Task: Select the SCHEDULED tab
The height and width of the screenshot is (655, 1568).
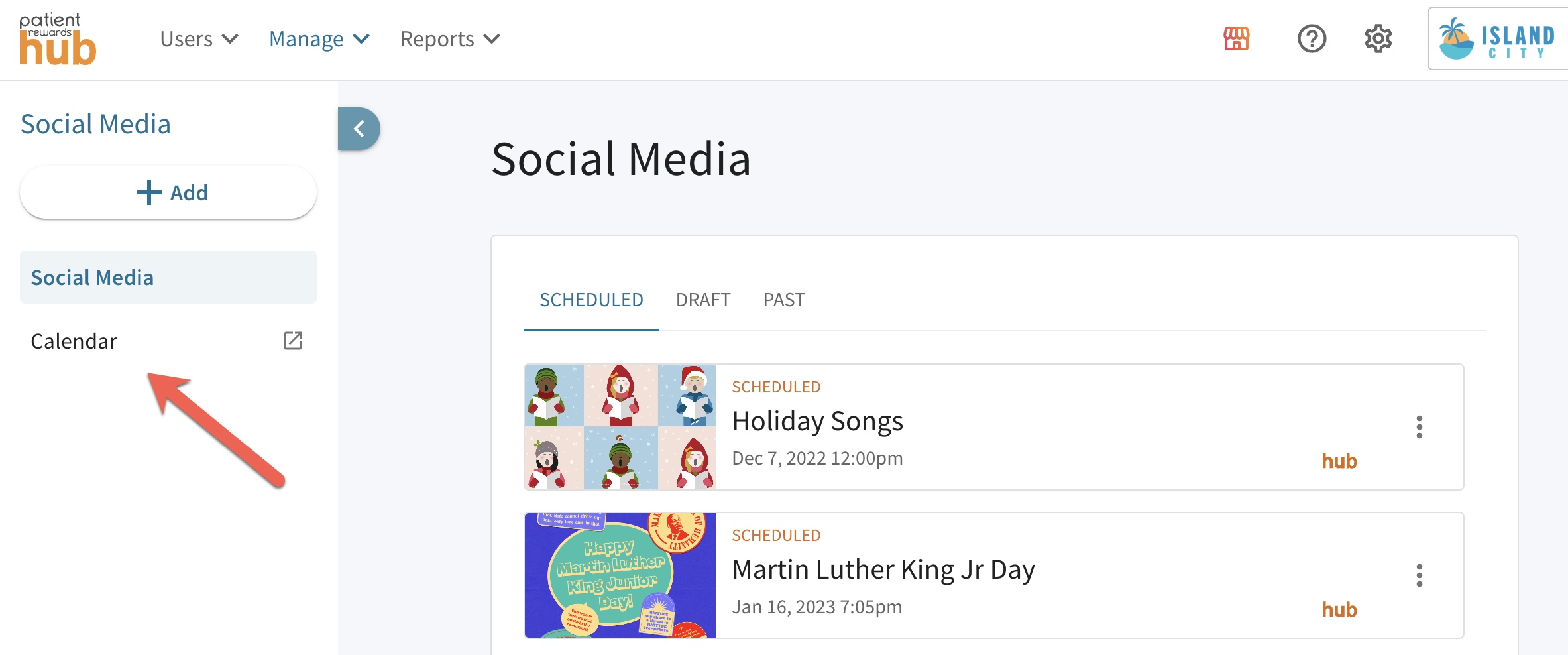Action: coord(591,300)
